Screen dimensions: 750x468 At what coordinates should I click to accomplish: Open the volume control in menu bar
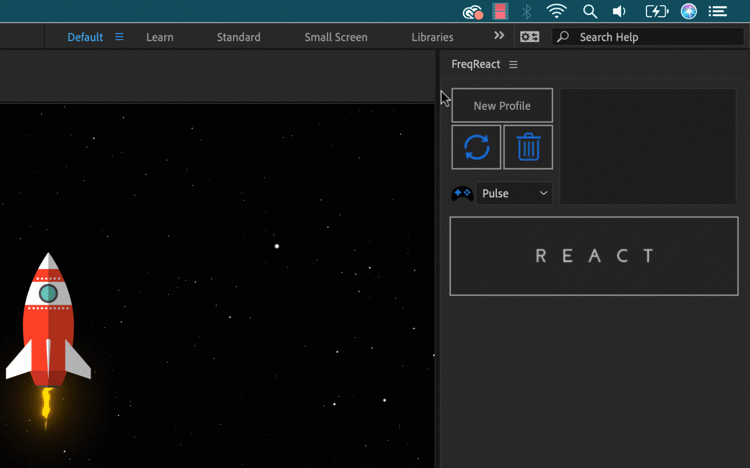coord(620,12)
